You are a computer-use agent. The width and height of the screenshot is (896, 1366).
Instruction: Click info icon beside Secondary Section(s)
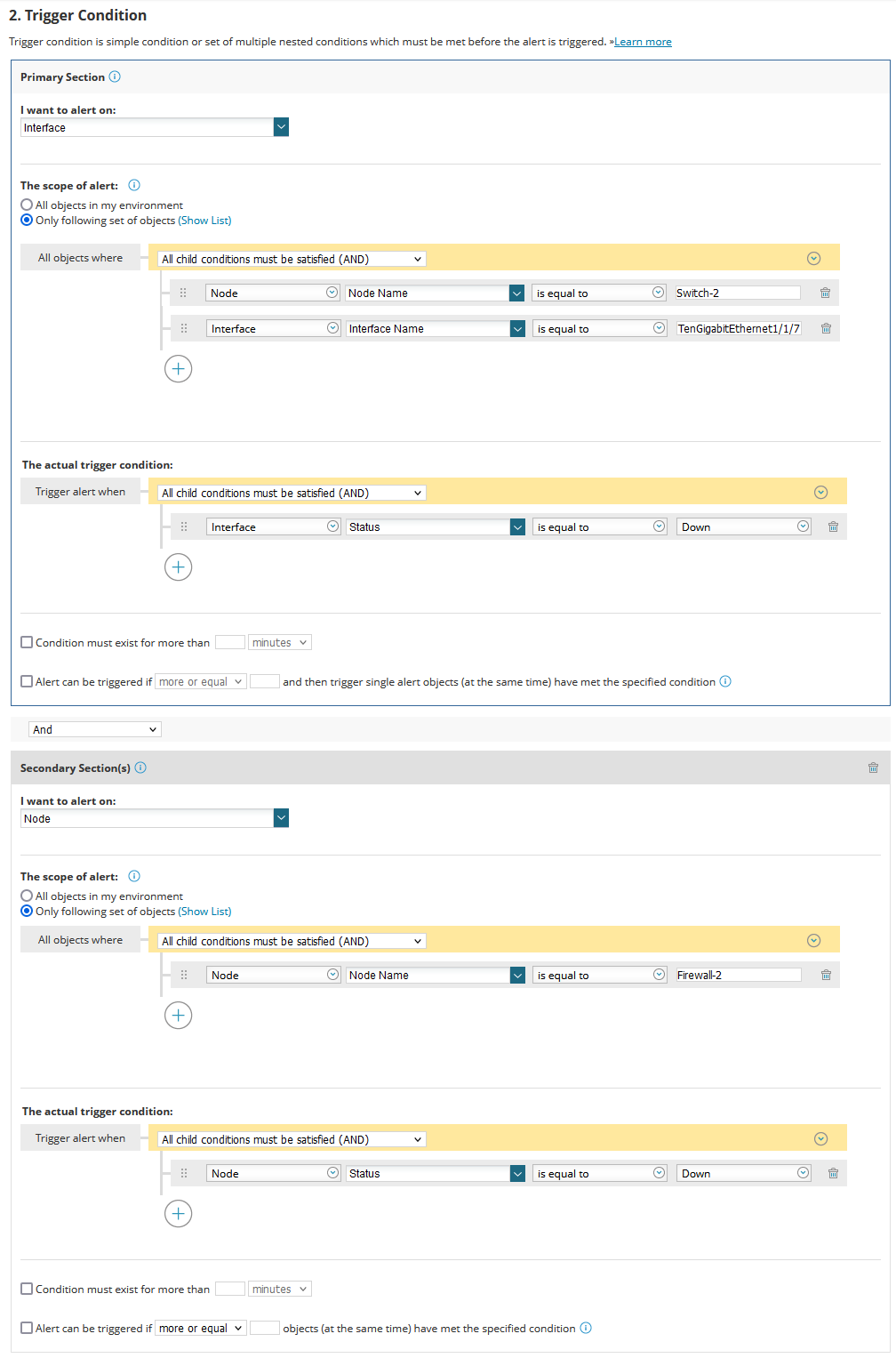coord(140,768)
